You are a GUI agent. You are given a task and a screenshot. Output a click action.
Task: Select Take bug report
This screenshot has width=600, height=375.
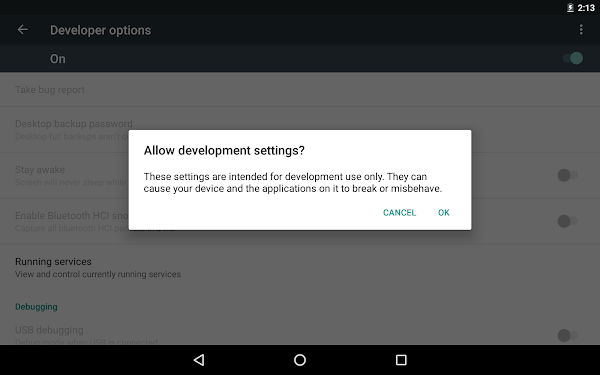pos(300,90)
